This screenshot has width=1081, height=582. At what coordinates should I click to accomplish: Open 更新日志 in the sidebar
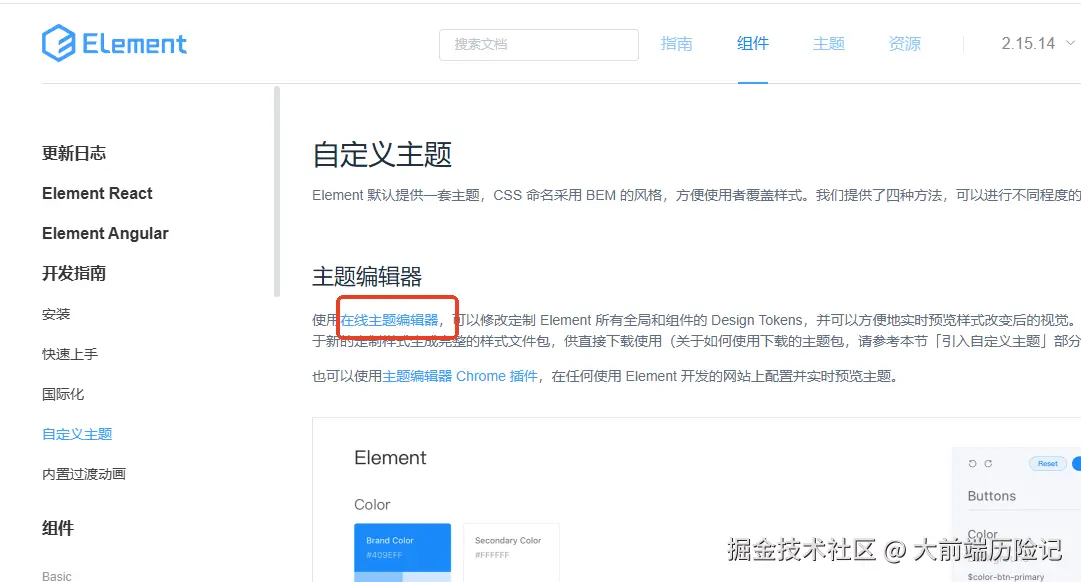pos(74,153)
